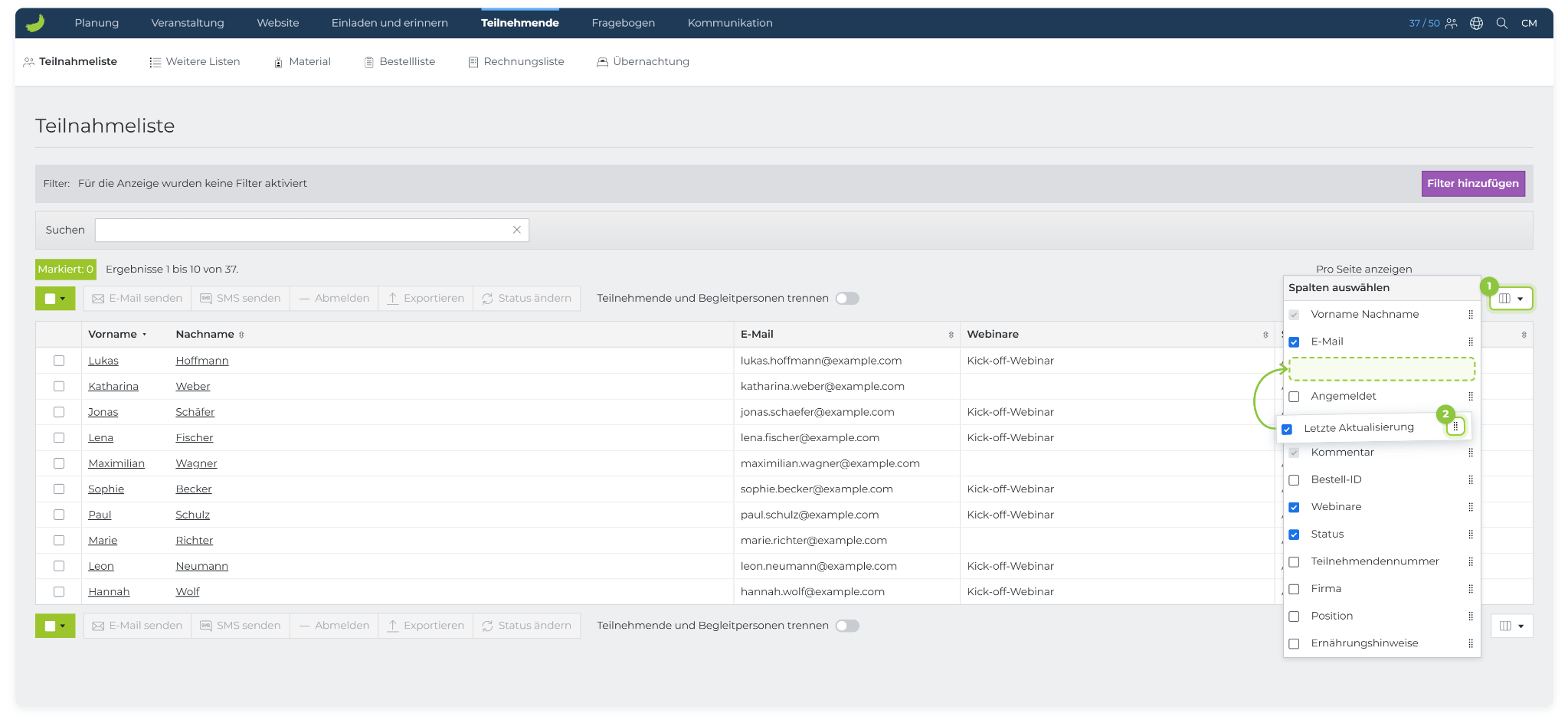Click sort icon of E-Mail column header
Viewport: 1568px width, 726px height.
coord(951,335)
